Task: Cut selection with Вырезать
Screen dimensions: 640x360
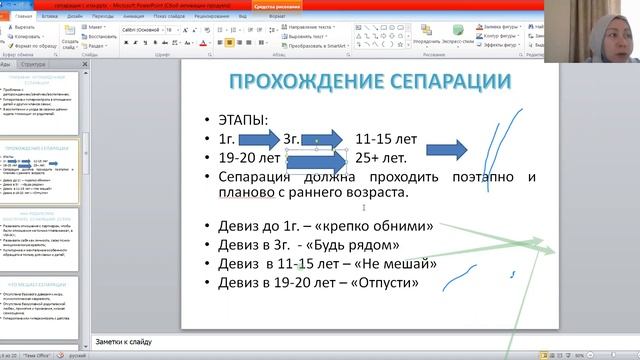Action: click(x=22, y=27)
